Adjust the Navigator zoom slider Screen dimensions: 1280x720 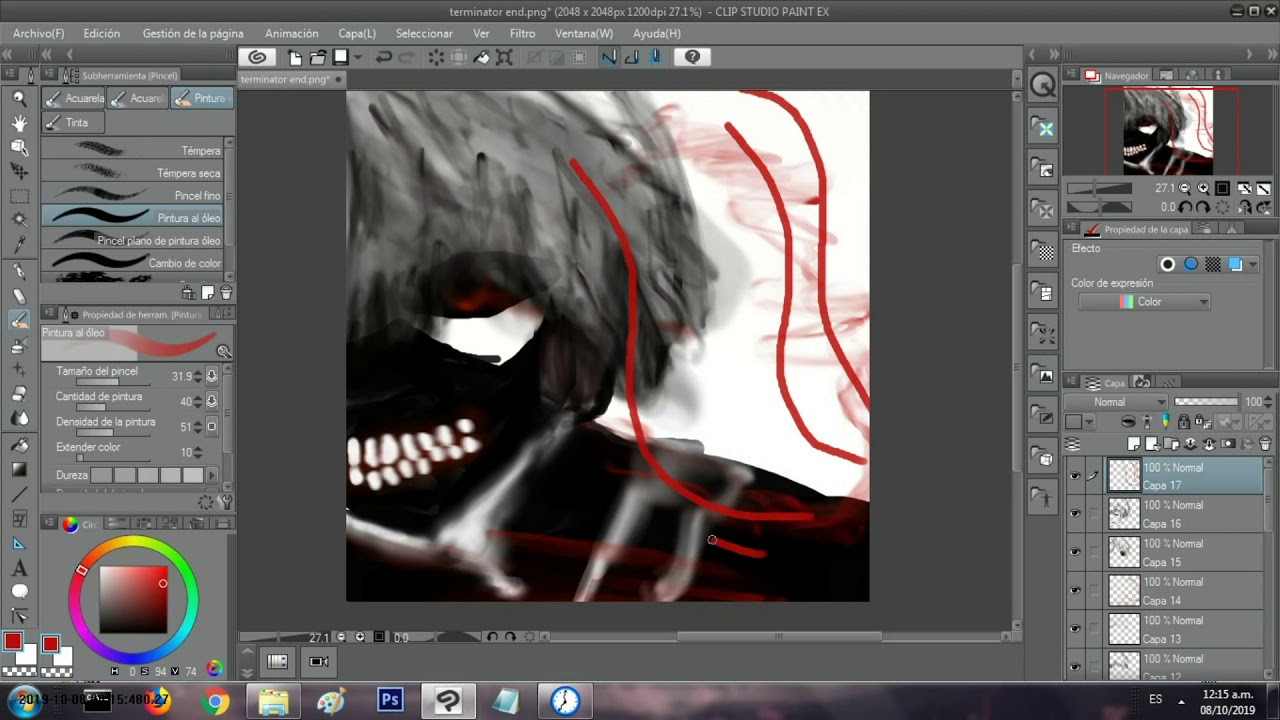click(1099, 188)
